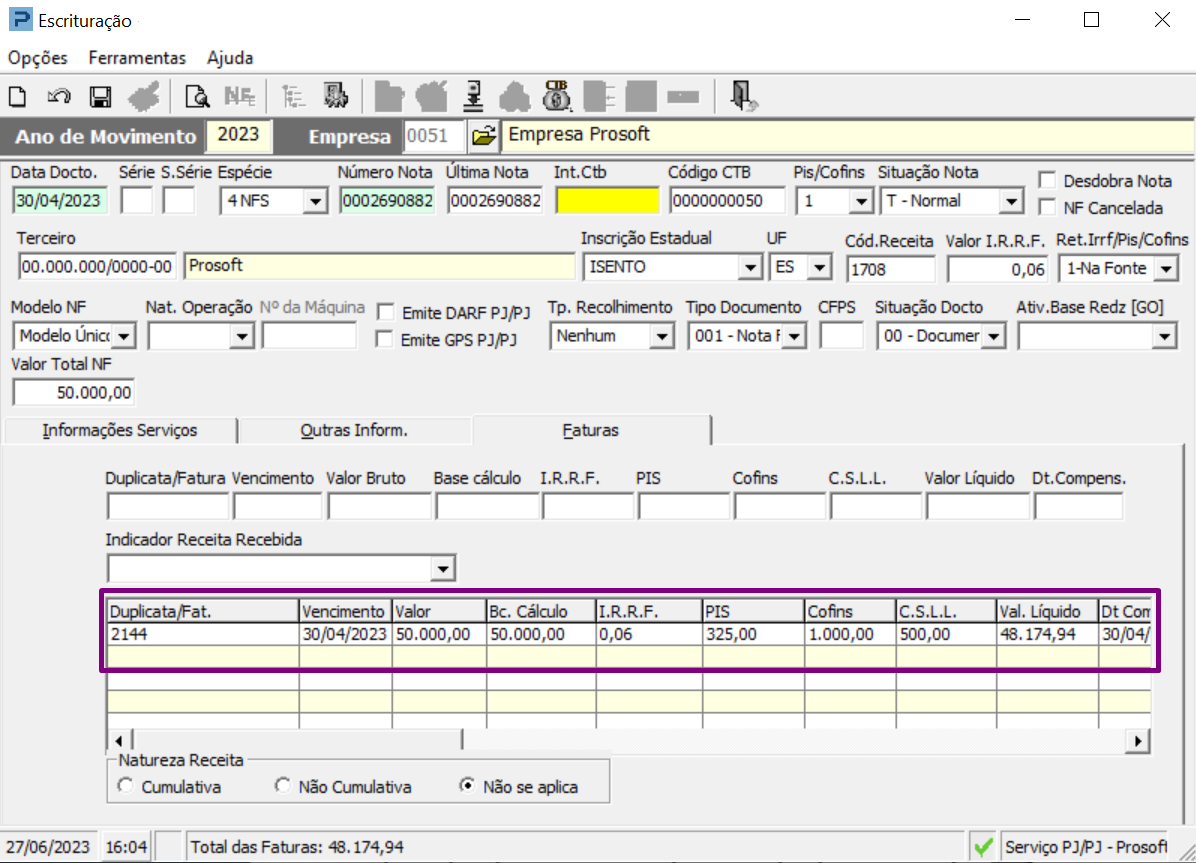This screenshot has height=863, width=1196.
Task: Switch to Informações Serviços tab
Action: pos(120,430)
